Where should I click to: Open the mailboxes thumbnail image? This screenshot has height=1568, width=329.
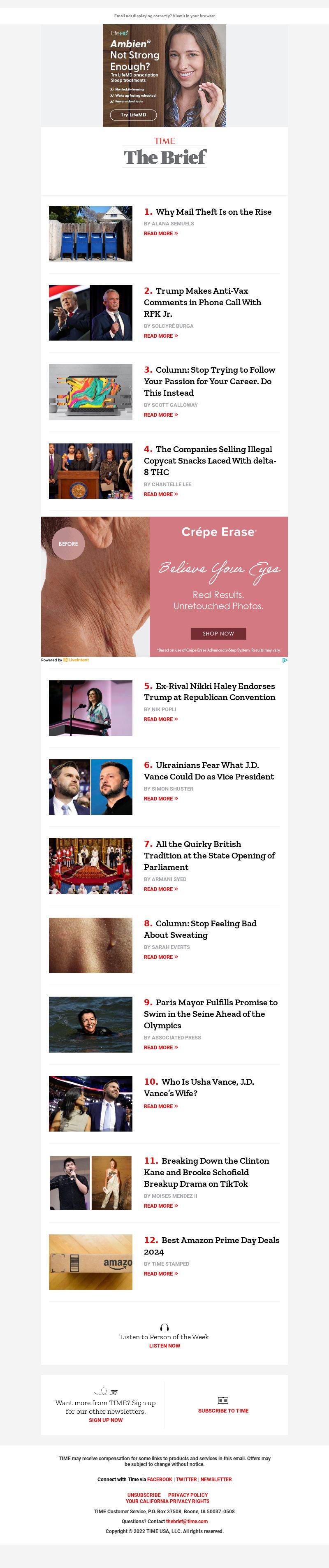point(90,234)
